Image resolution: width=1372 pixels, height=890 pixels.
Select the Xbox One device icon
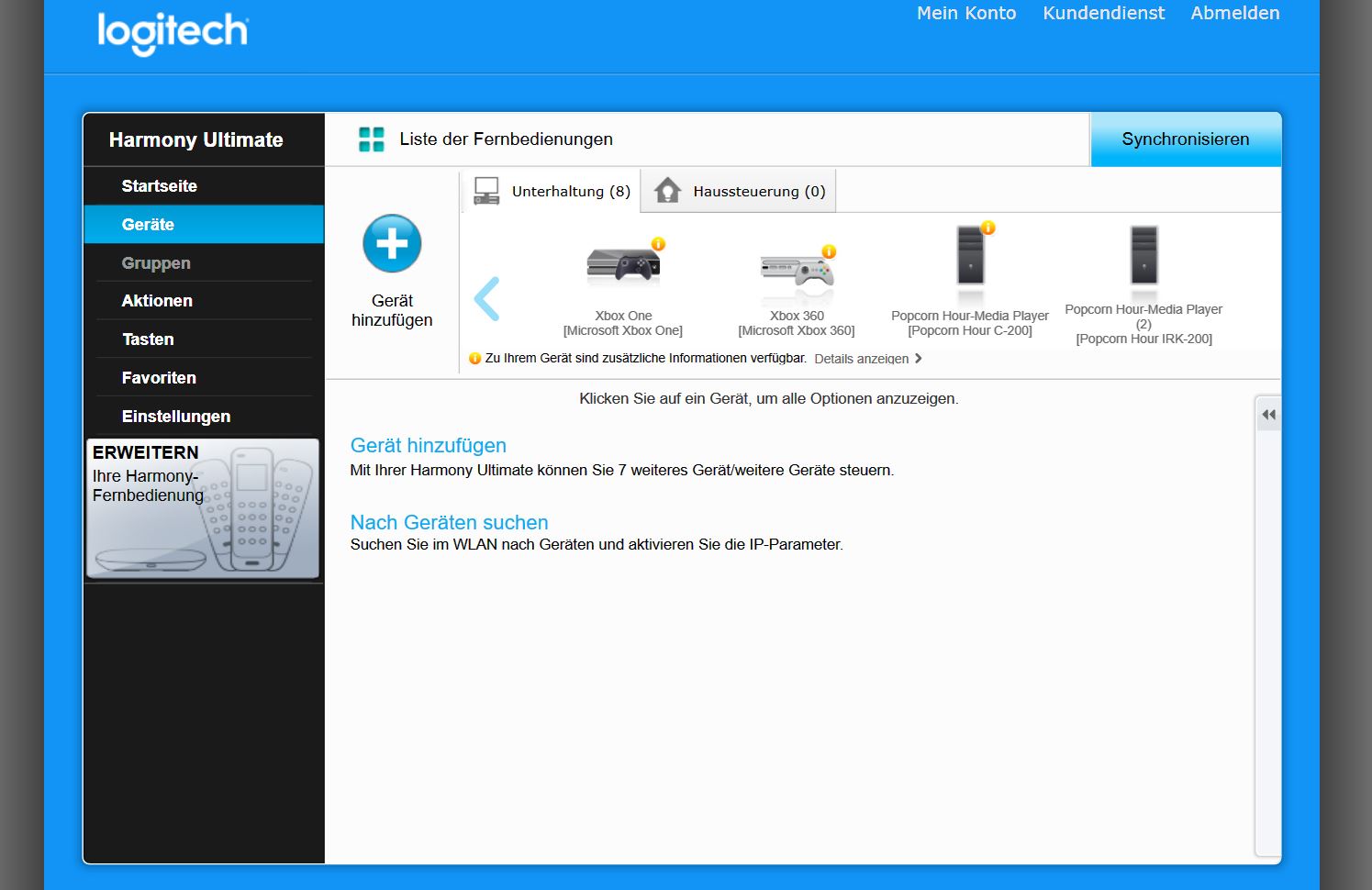623,266
